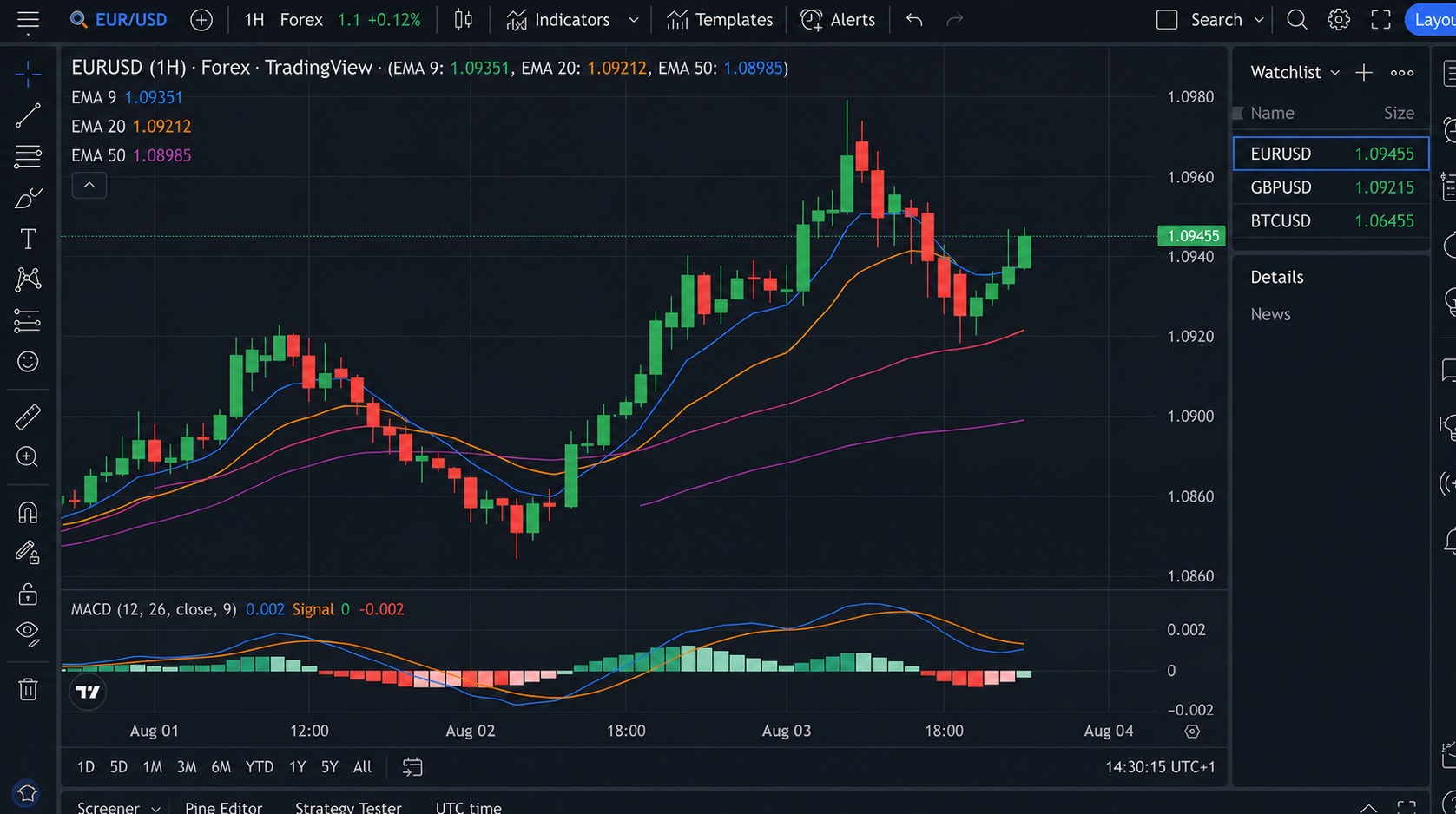Open the candlestick chart style icon
The width and height of the screenshot is (1456, 814).
(x=464, y=19)
